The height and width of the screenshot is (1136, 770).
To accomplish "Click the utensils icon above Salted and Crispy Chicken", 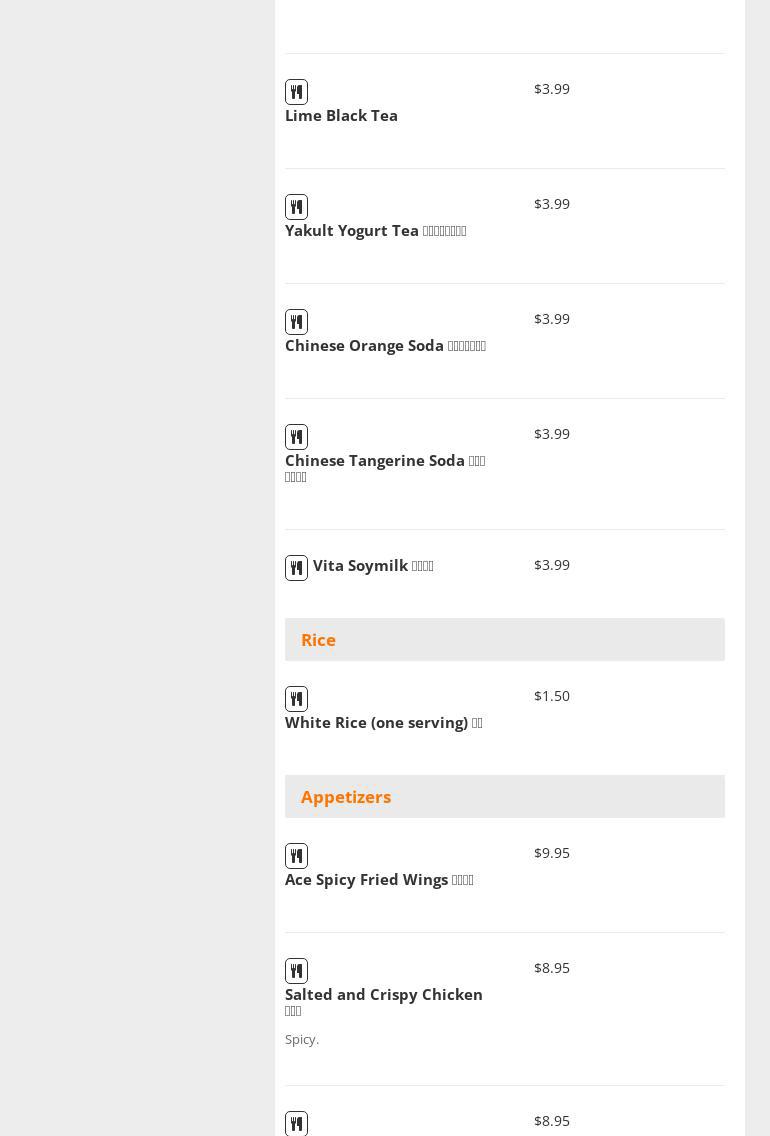I will pos(296,971).
